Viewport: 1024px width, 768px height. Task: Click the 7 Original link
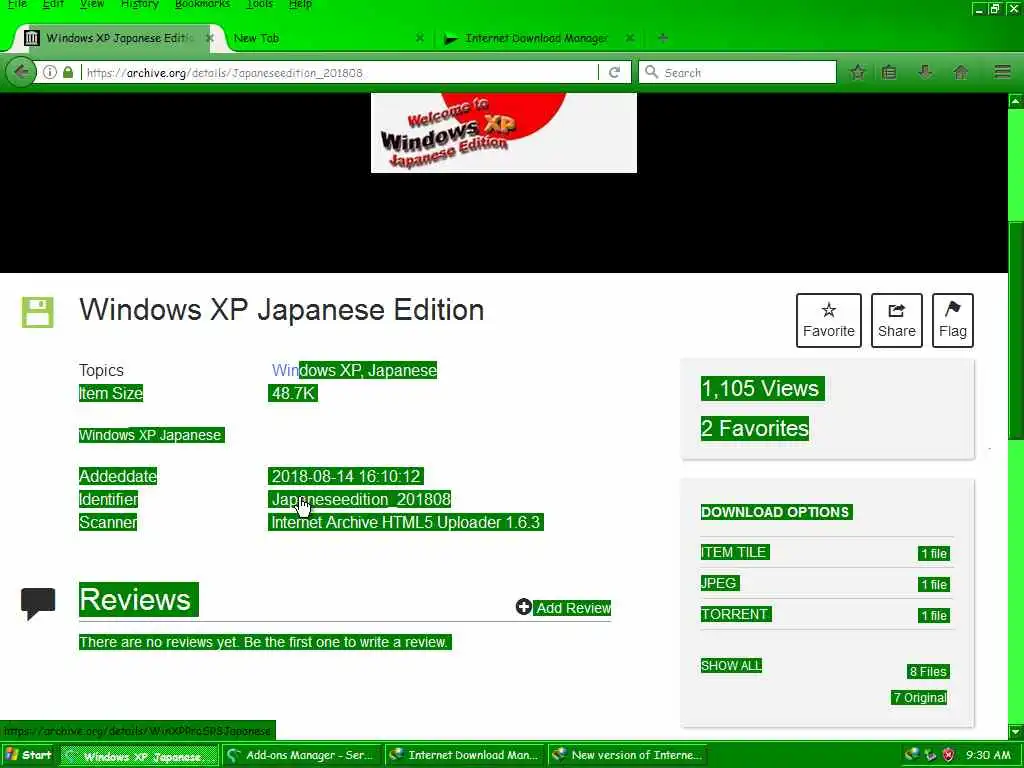click(x=920, y=697)
